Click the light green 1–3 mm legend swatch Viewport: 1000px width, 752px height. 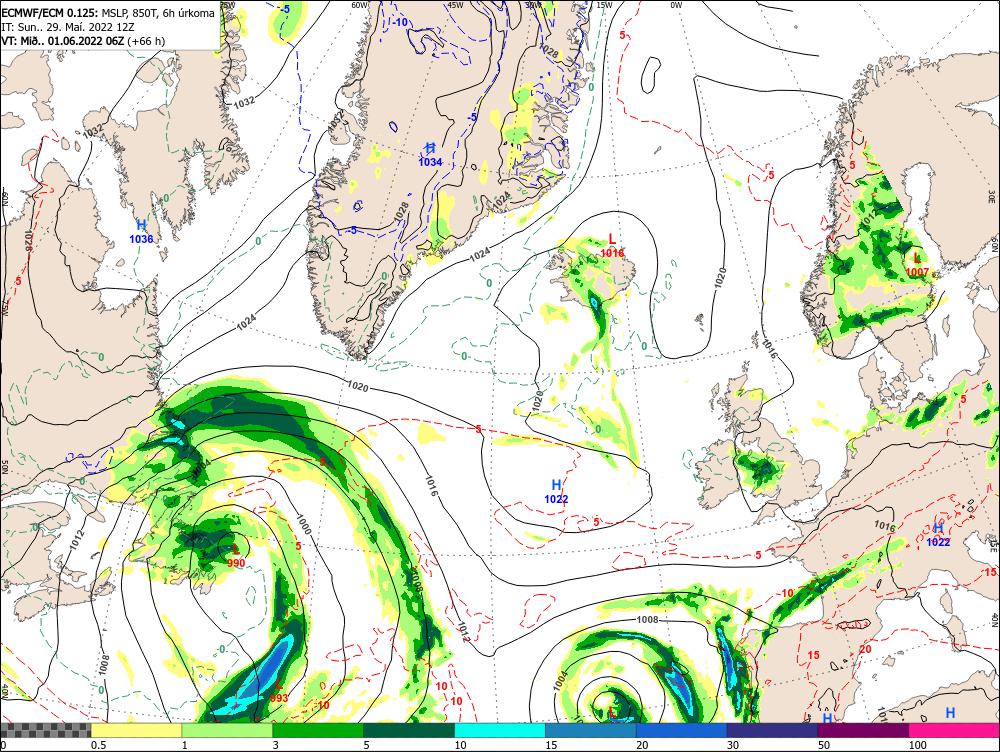click(x=227, y=730)
